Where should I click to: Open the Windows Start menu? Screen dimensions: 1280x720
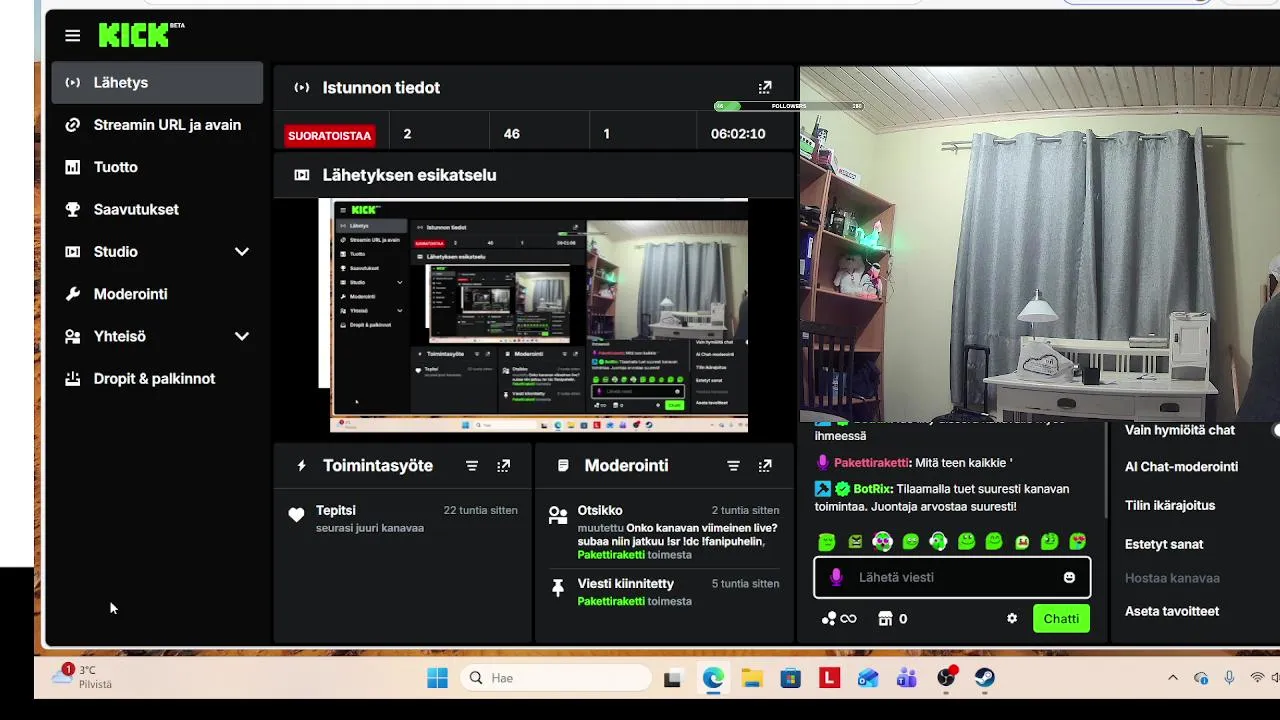tap(437, 678)
